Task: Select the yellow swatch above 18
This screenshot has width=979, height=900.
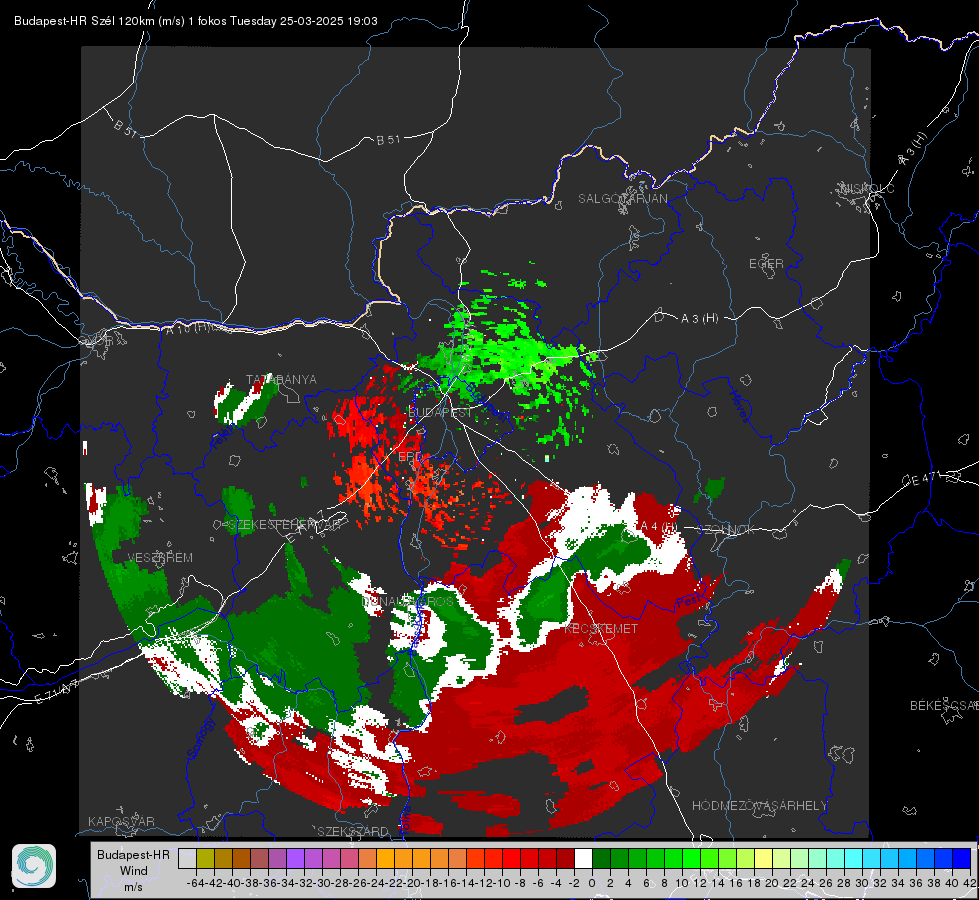Action: click(764, 859)
